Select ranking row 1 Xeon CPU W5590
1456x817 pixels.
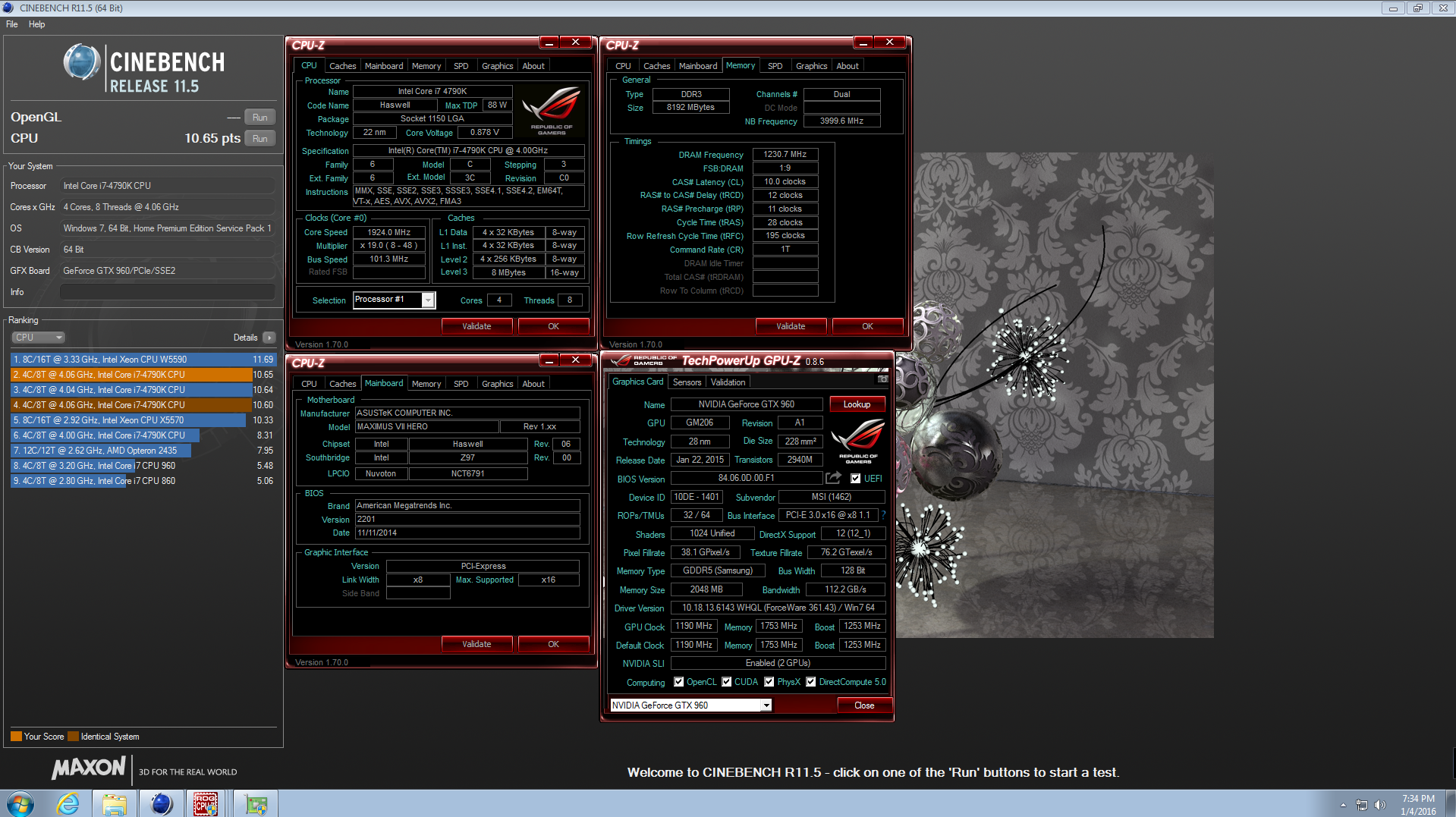click(143, 360)
